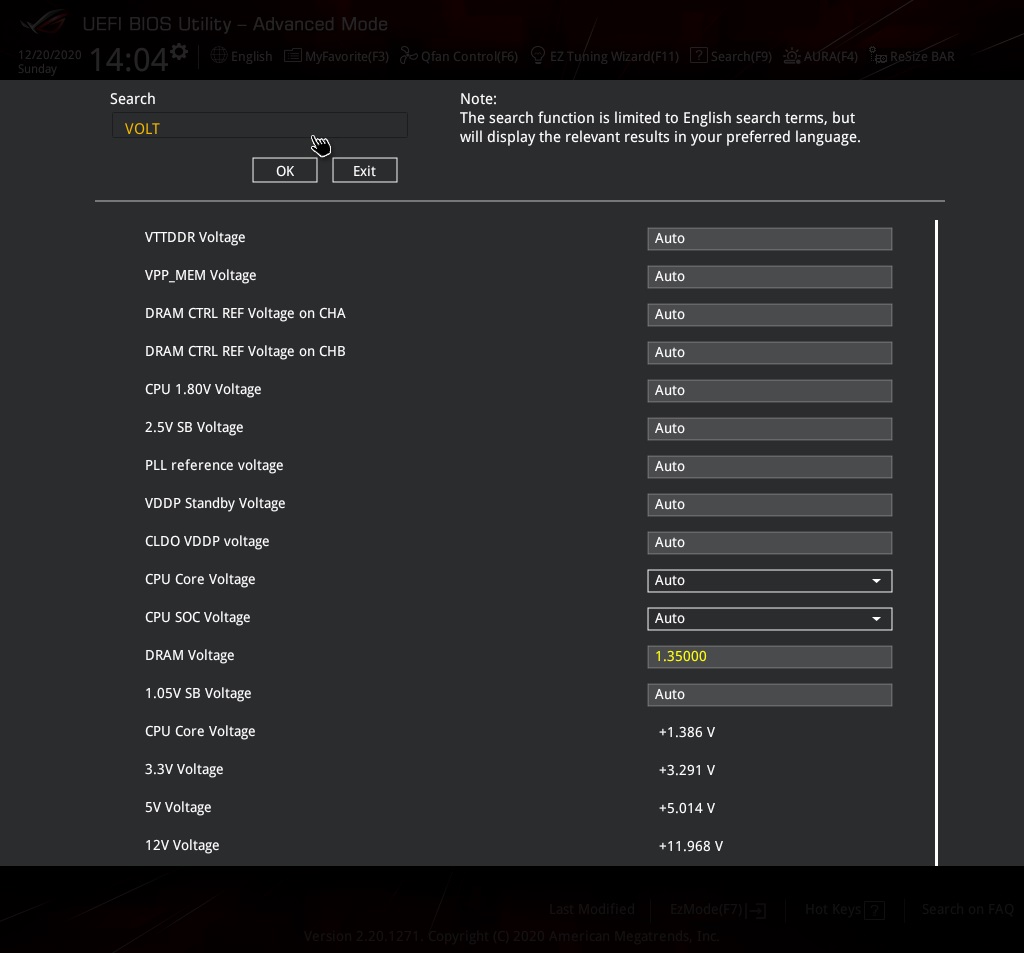Click the PLL reference voltage label
1024x953 pixels.
tap(214, 466)
